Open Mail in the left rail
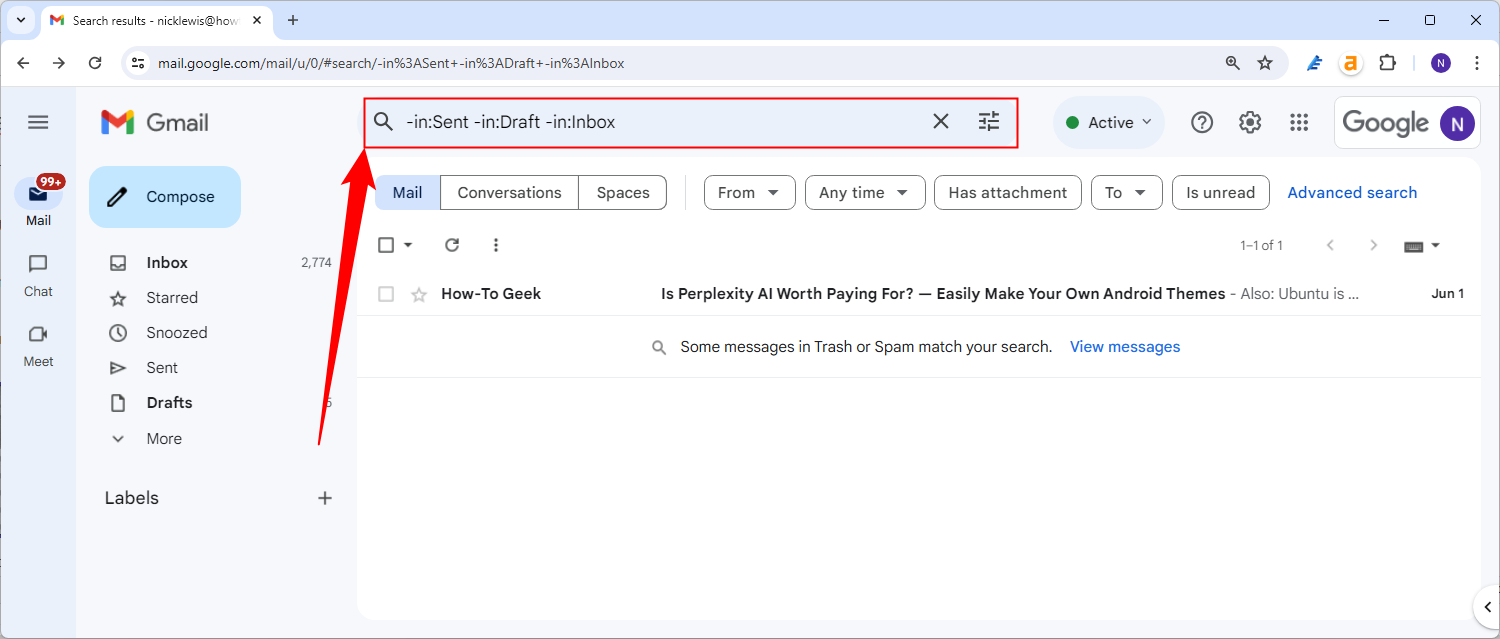 [x=38, y=201]
